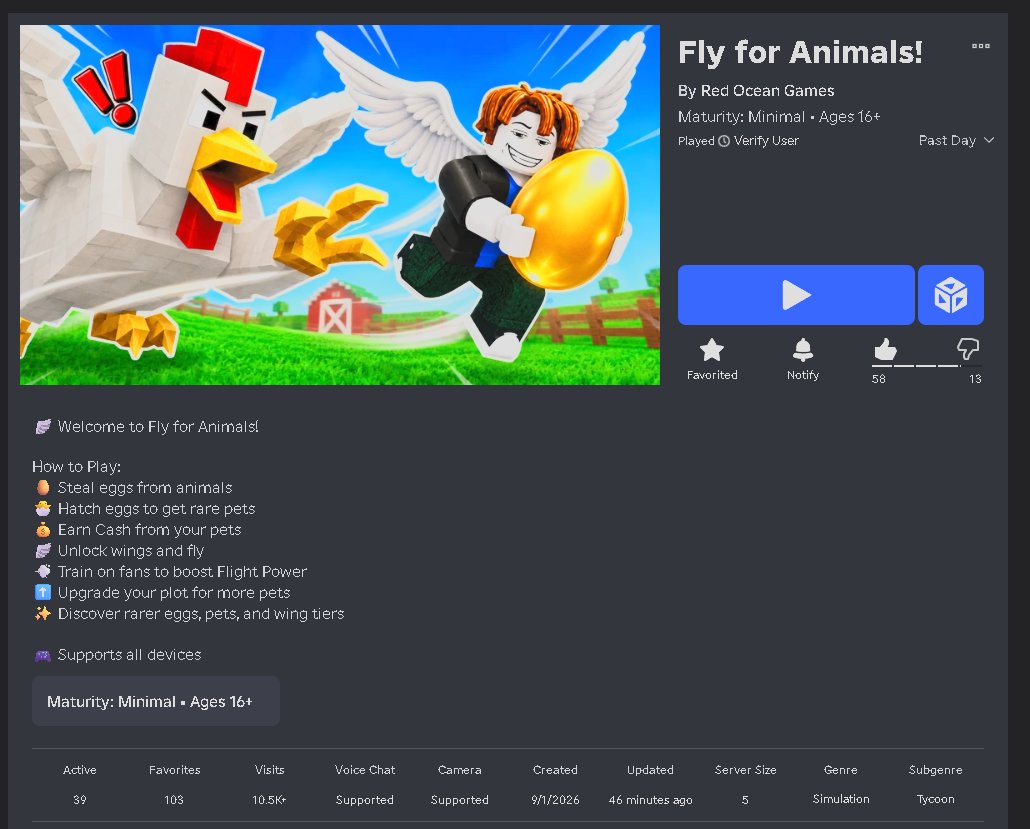Click the Created date 9/1/2026
The image size is (1030, 829).
pyautogui.click(x=555, y=799)
